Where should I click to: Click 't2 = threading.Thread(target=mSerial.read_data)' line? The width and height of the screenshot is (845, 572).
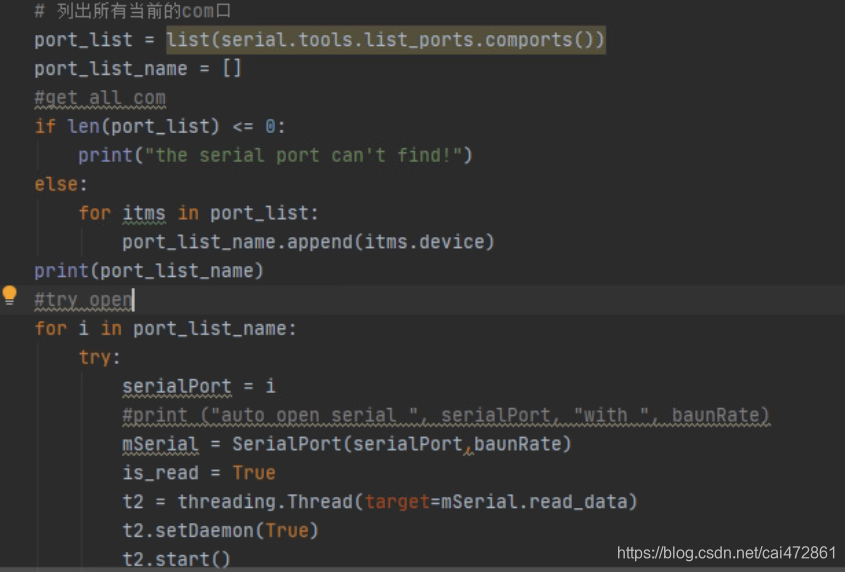click(379, 502)
